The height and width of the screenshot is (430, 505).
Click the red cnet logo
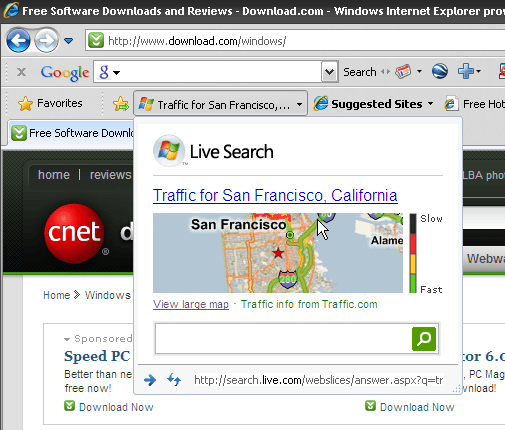click(x=74, y=233)
